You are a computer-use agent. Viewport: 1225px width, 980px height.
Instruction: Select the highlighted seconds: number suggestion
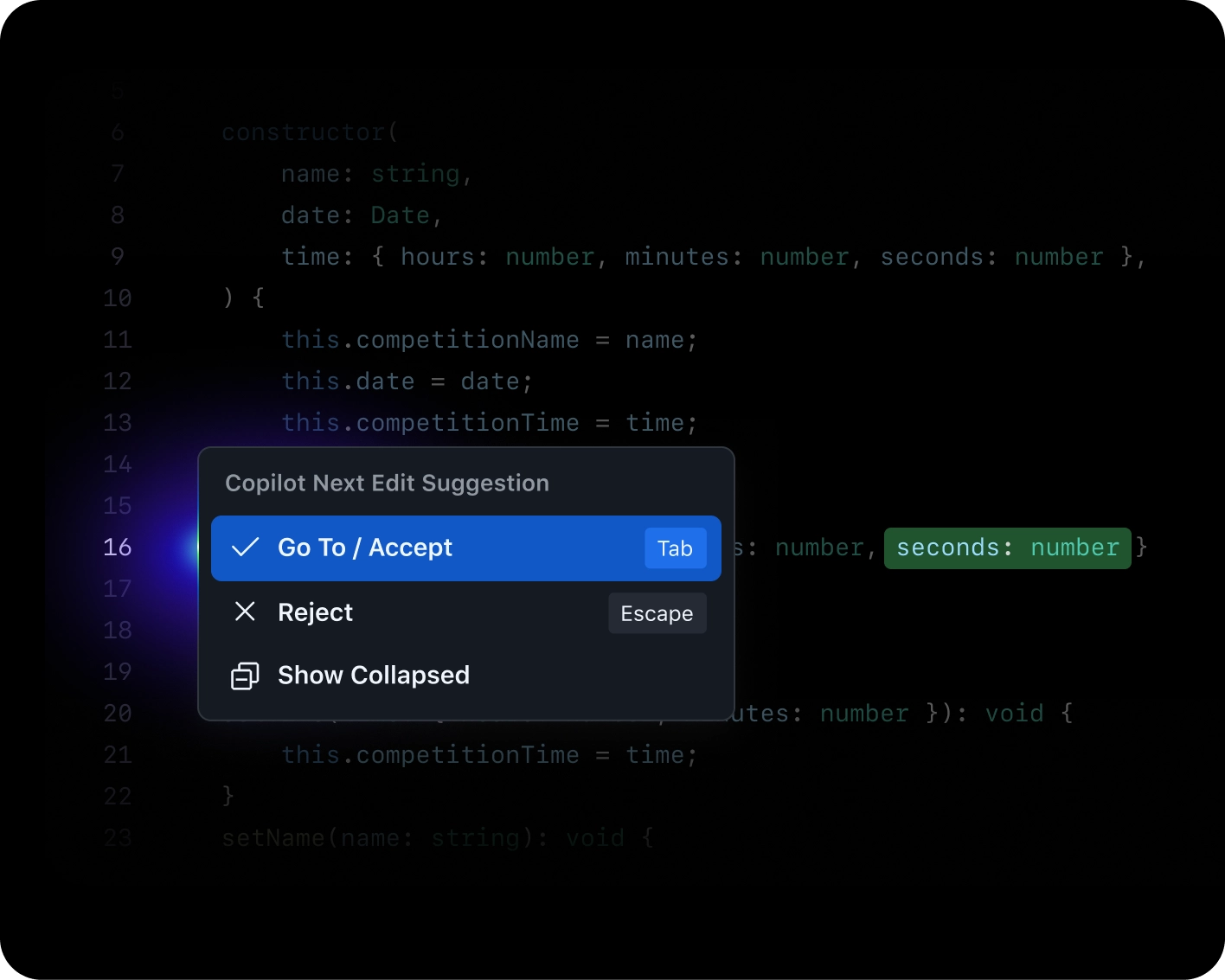point(1006,548)
